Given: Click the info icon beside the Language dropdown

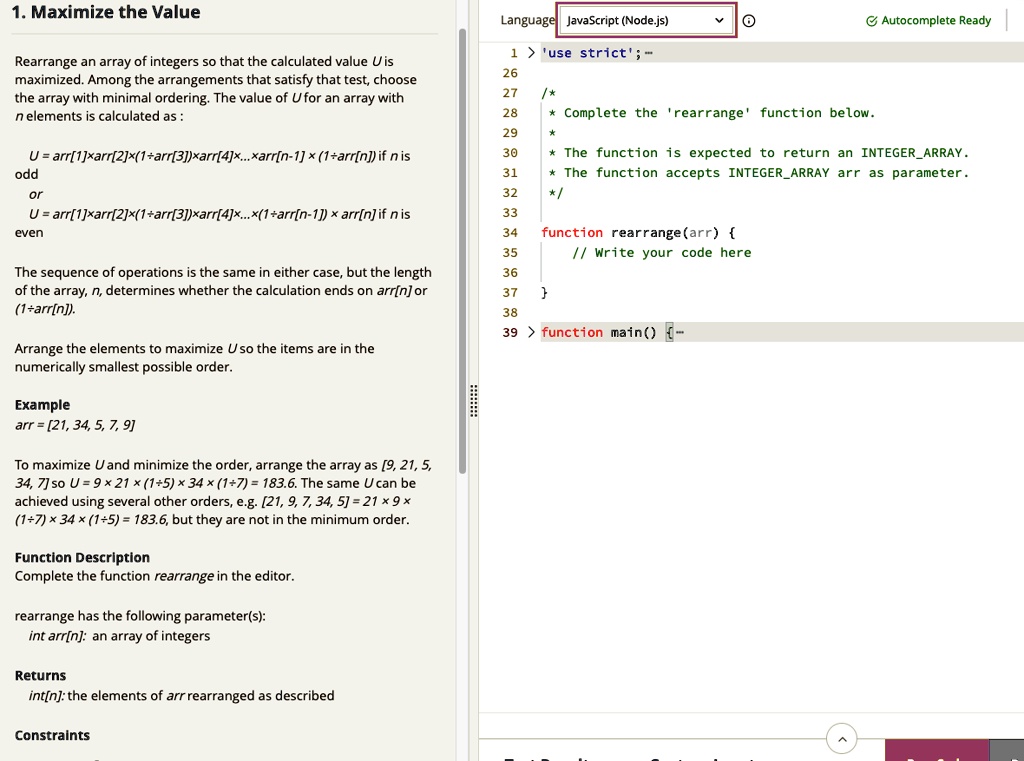Looking at the screenshot, I should click(x=749, y=20).
